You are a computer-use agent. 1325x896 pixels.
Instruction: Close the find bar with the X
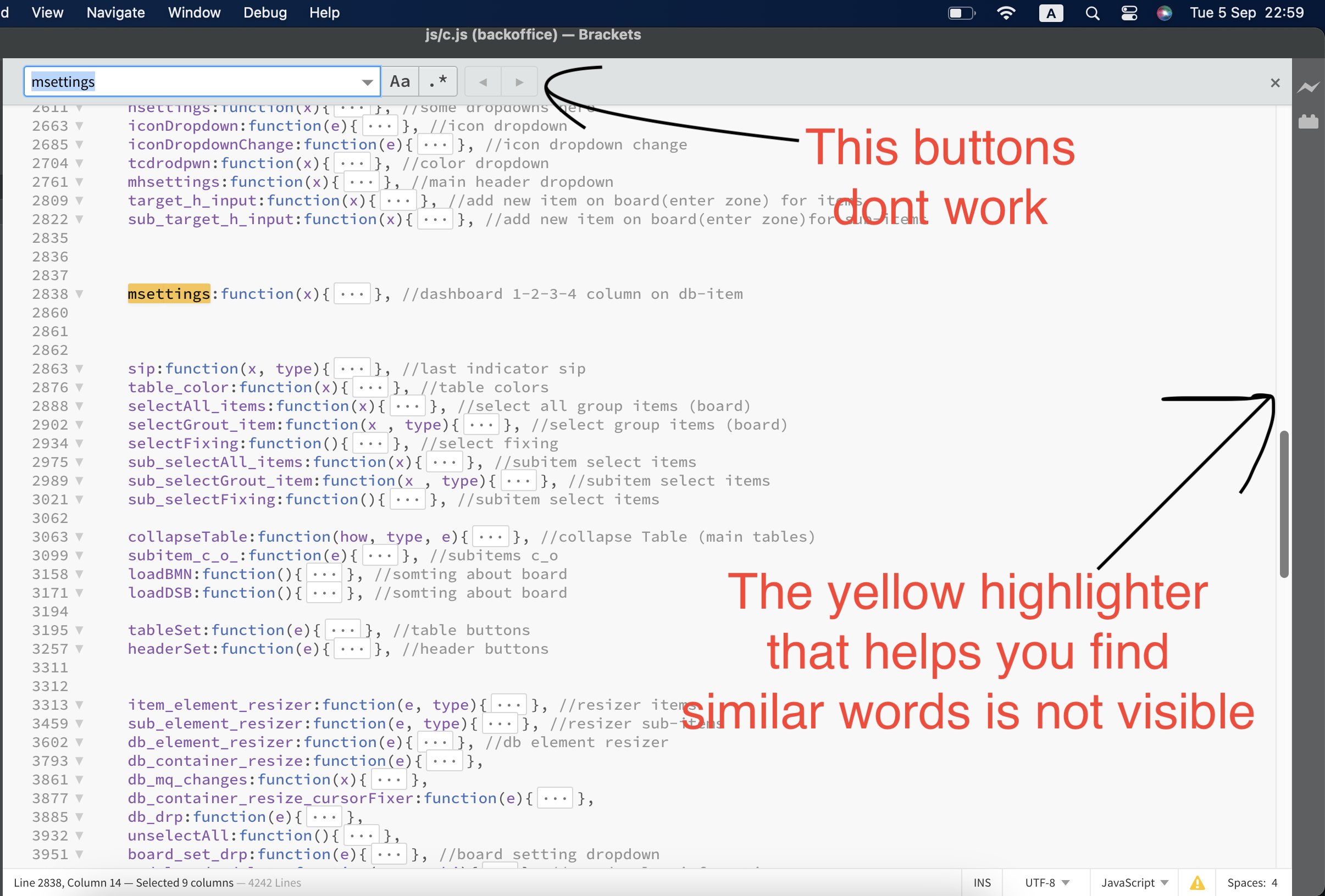click(x=1275, y=82)
